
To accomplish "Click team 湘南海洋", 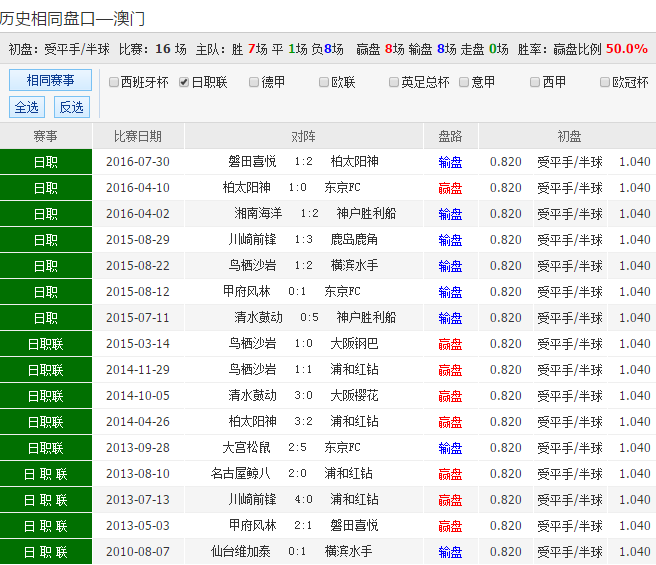I will point(258,213).
